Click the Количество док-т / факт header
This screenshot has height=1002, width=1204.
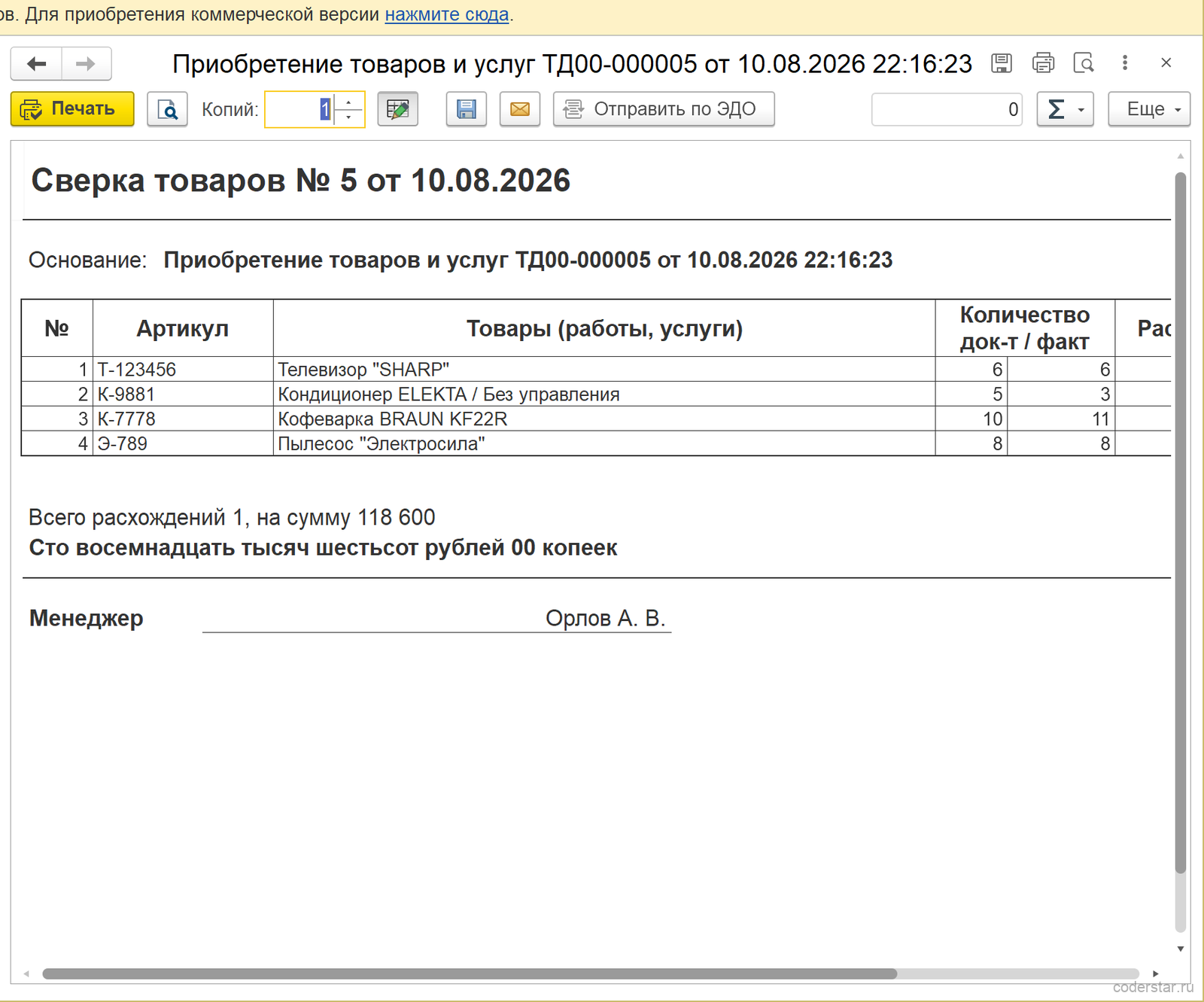[x=1025, y=328]
